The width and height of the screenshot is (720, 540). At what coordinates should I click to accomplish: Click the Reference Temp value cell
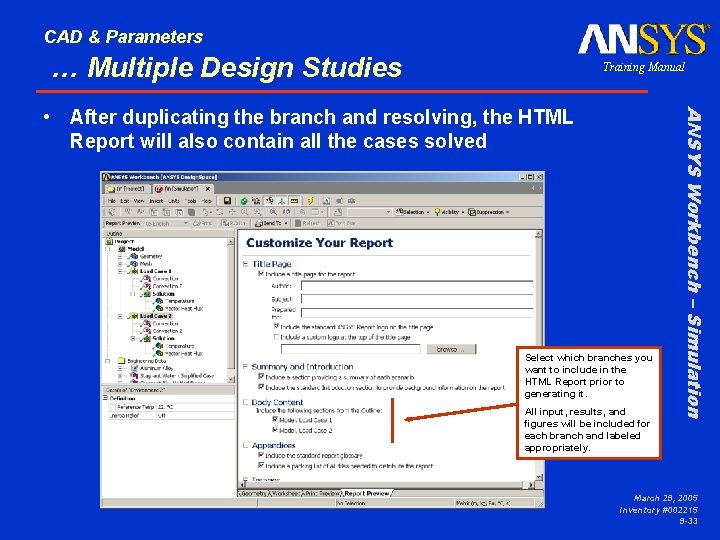195,407
